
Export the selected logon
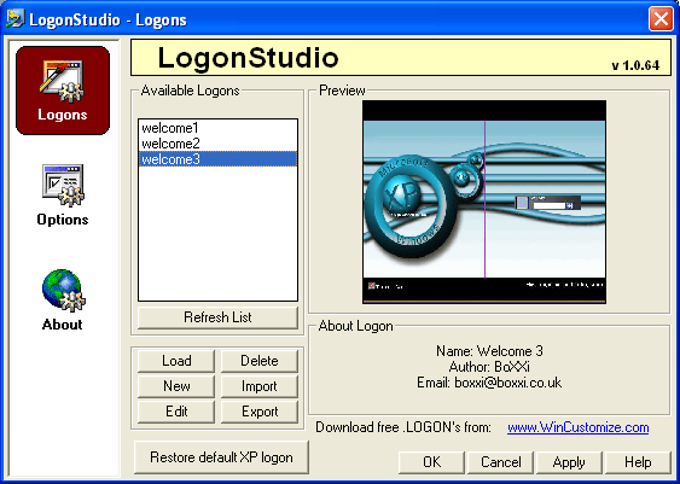(x=259, y=411)
